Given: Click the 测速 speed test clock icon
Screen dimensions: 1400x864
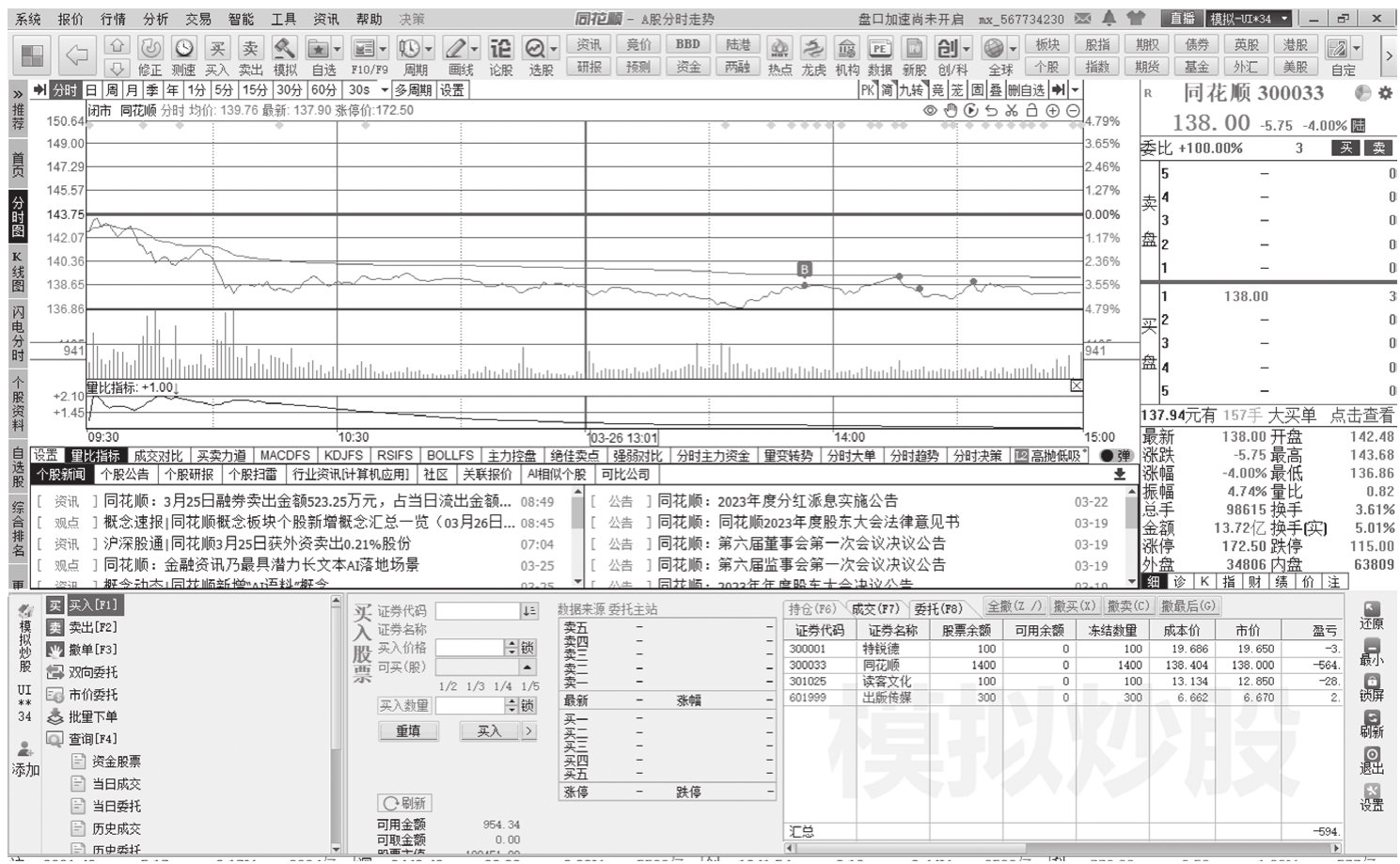Looking at the screenshot, I should click(x=183, y=48).
